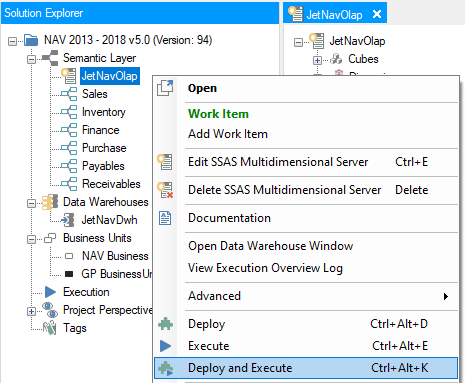Collapse the Data Warehouses node
The height and width of the screenshot is (383, 465).
point(31,203)
